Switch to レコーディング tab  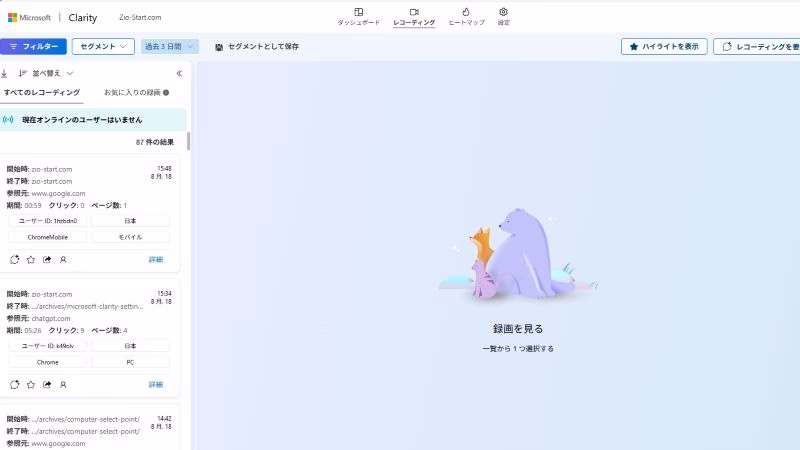click(414, 16)
